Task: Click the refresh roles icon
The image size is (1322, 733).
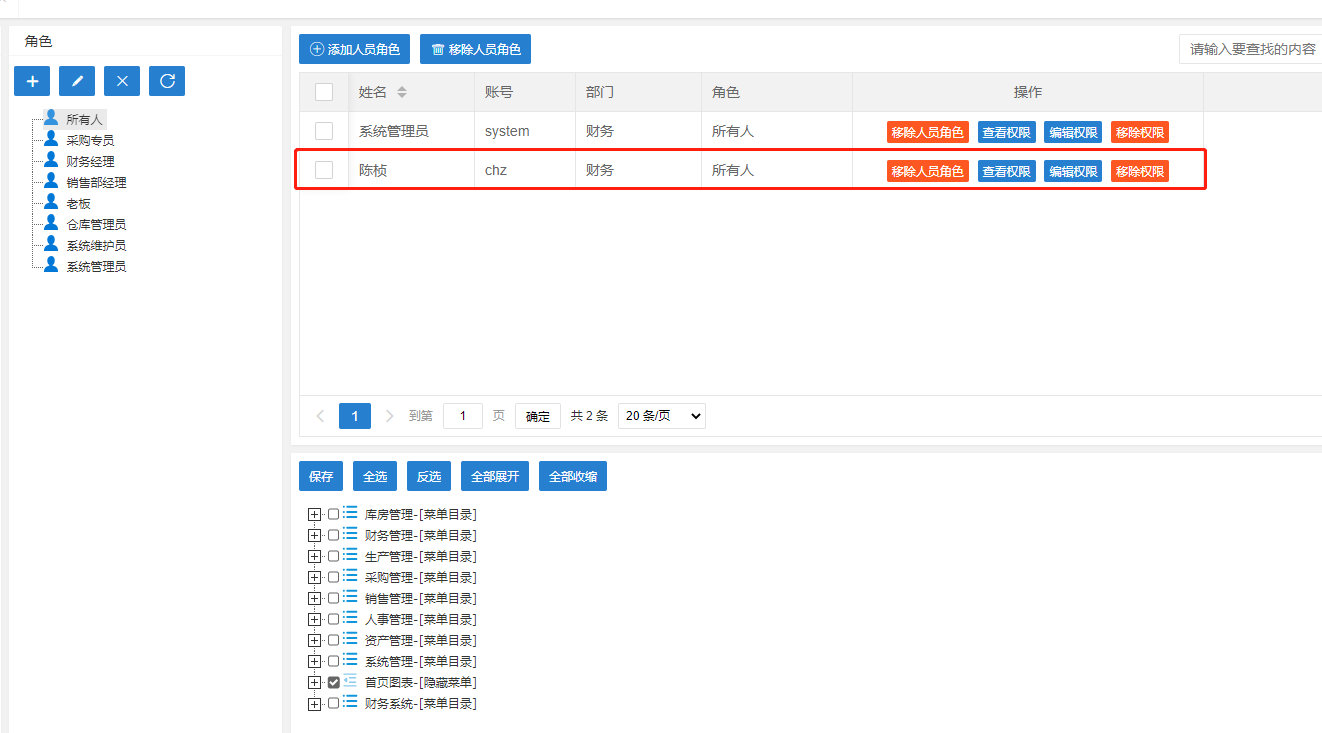Action: [167, 81]
